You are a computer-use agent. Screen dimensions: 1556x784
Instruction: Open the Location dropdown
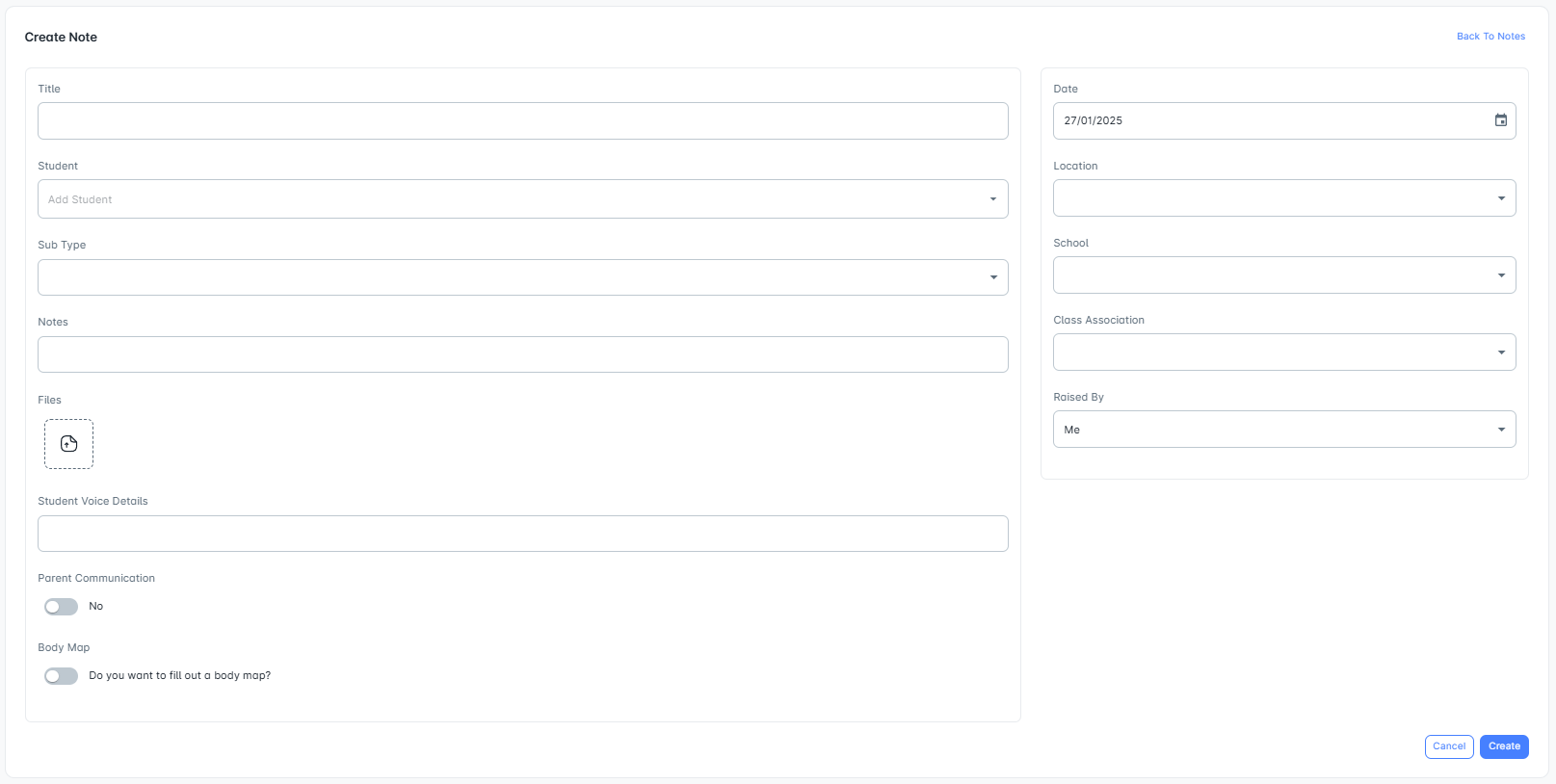(1284, 198)
